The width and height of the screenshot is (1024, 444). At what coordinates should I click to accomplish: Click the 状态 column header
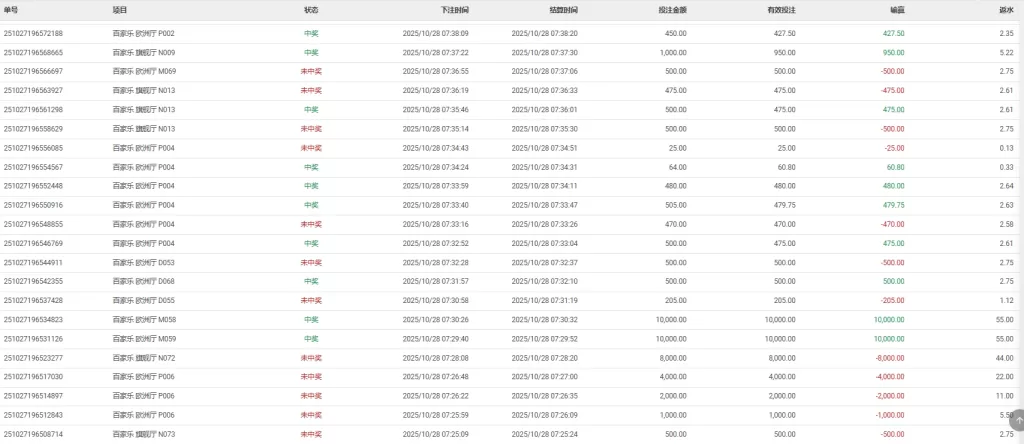[x=311, y=10]
